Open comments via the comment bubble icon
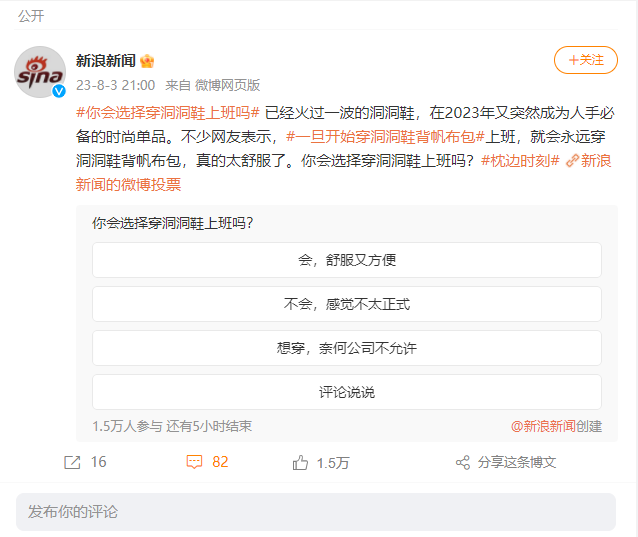Image resolution: width=638 pixels, height=537 pixels. [195, 462]
